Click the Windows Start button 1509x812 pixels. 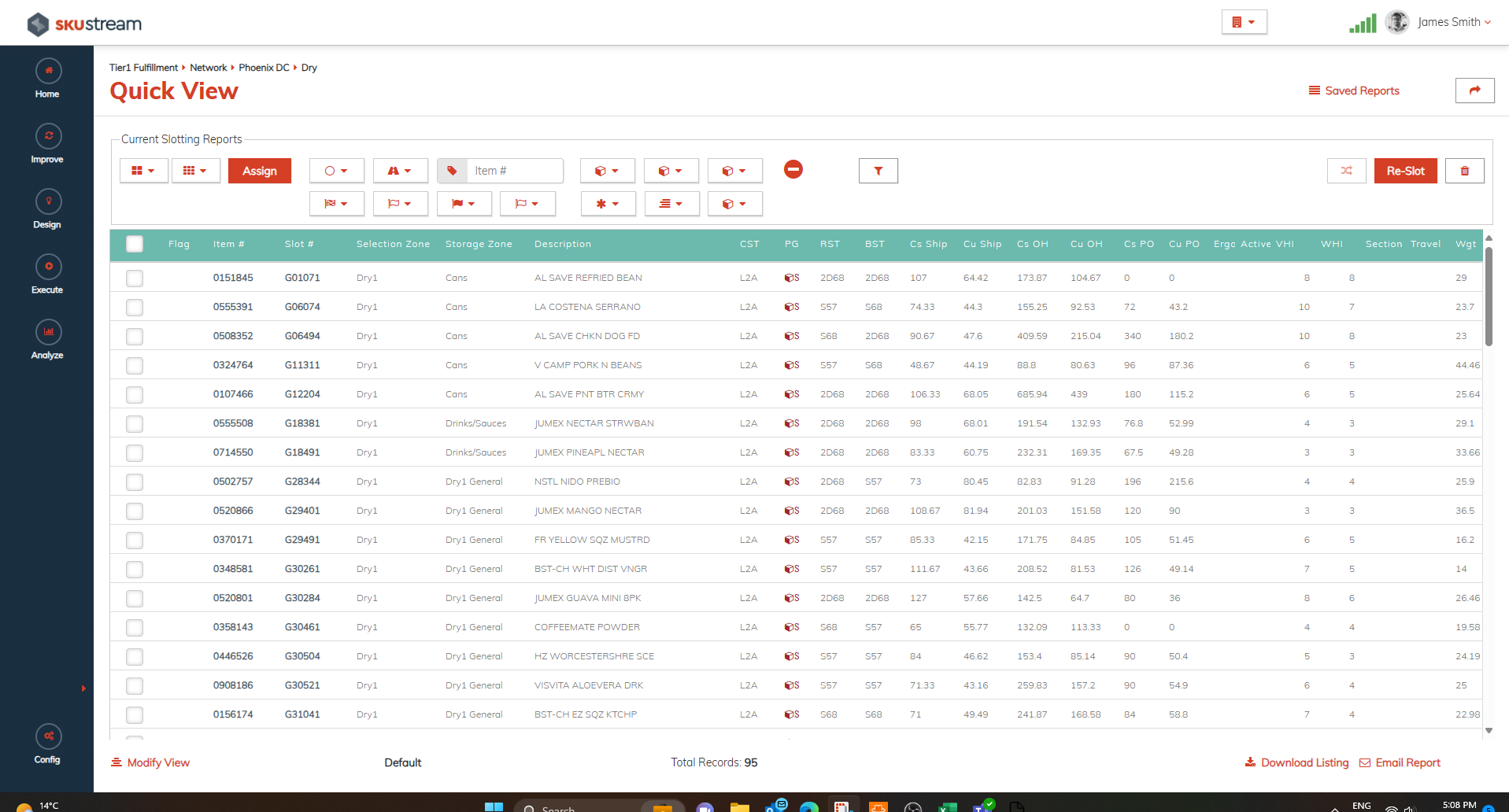click(x=494, y=806)
